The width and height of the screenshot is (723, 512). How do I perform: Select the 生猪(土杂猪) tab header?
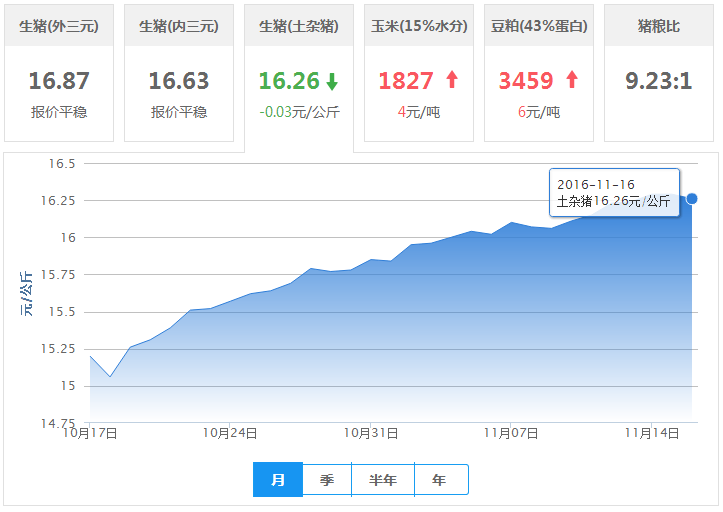tap(299, 26)
